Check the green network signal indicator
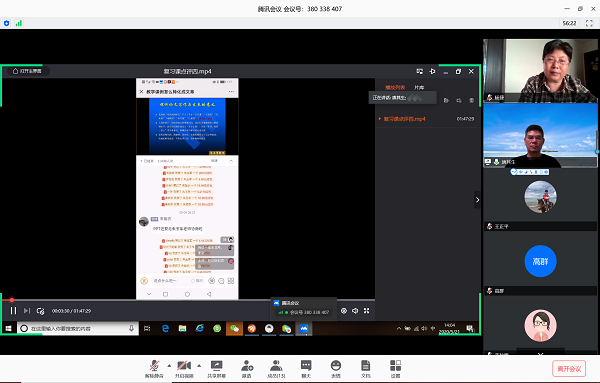The height and width of the screenshot is (383, 600). pyautogui.click(x=18, y=23)
